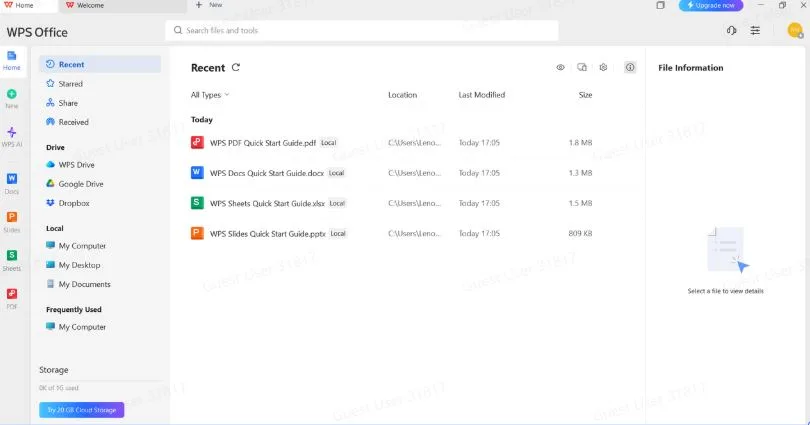Refresh the Recent file list
The width and height of the screenshot is (810, 425).
coord(236,67)
